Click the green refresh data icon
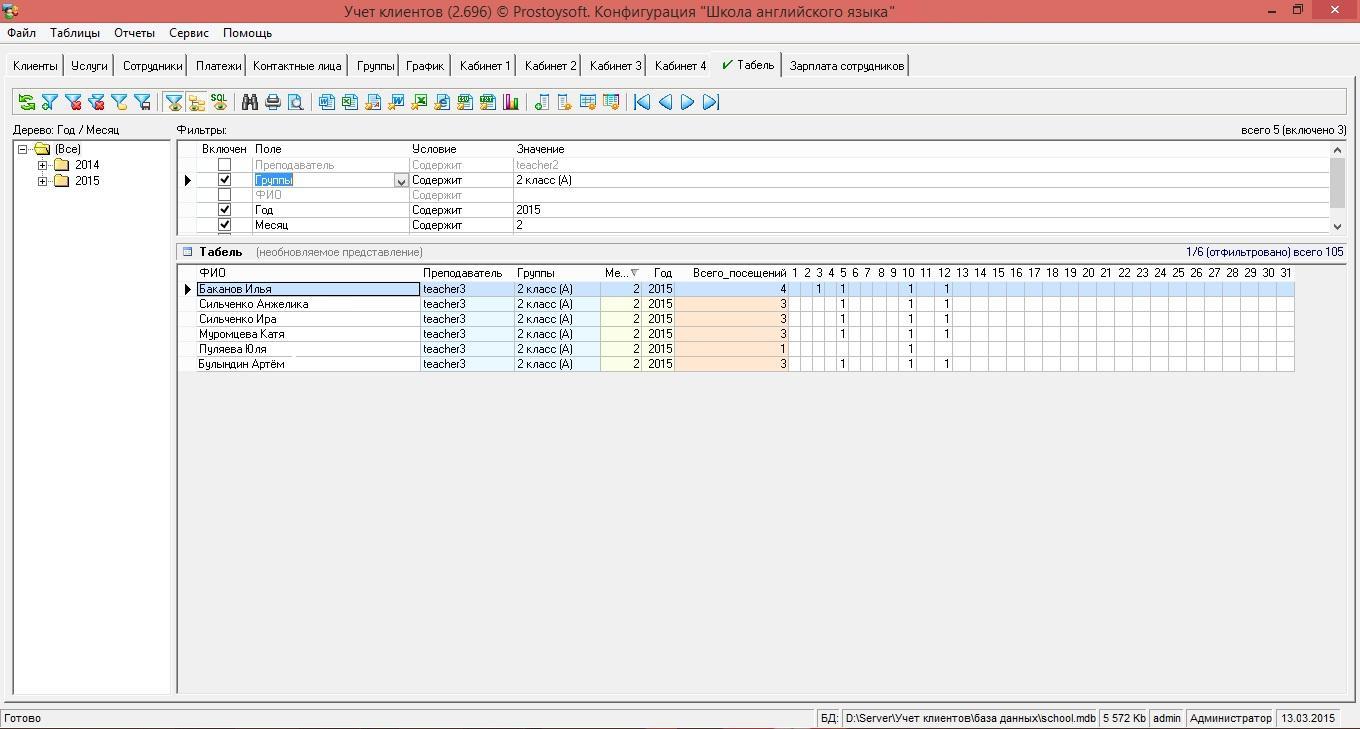 click(26, 102)
